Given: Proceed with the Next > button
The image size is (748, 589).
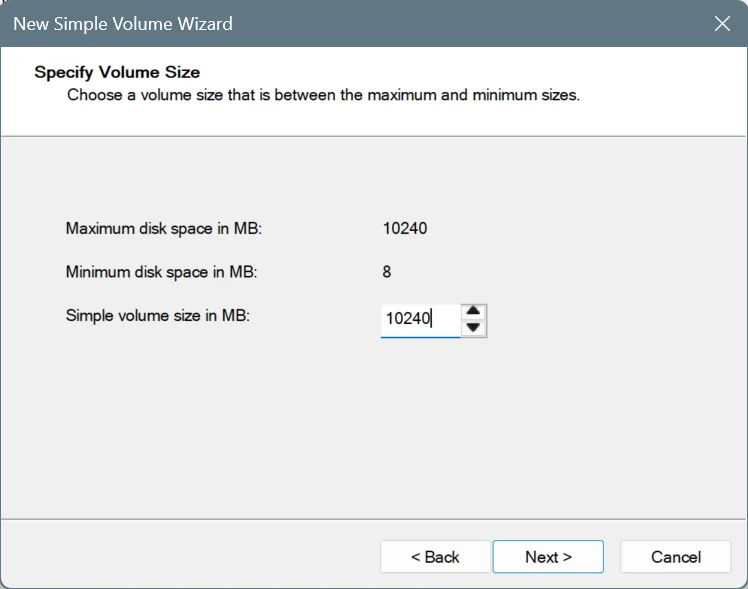Looking at the screenshot, I should [x=548, y=557].
